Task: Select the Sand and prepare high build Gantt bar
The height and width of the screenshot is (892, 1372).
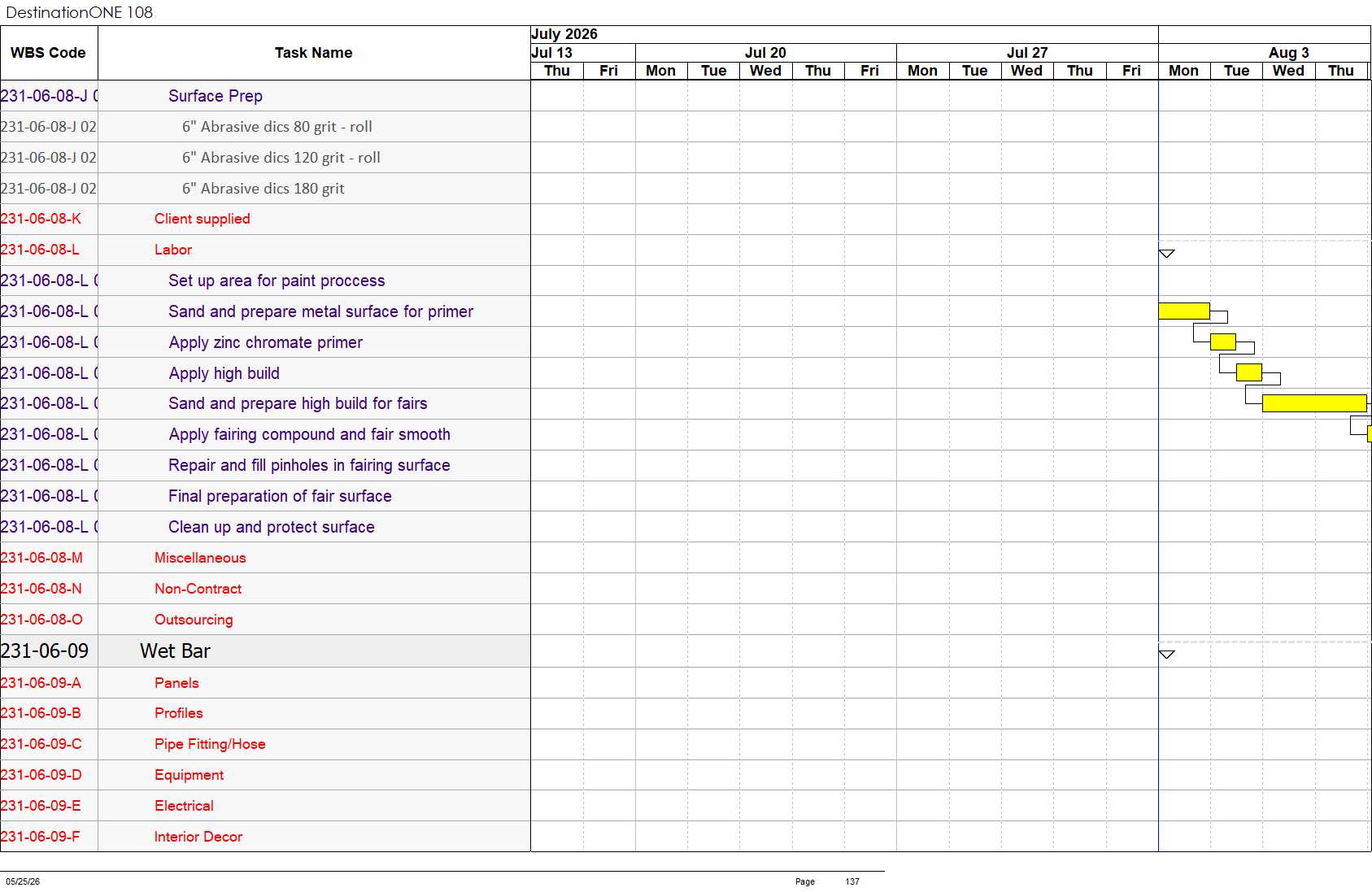Action: [x=1314, y=402]
